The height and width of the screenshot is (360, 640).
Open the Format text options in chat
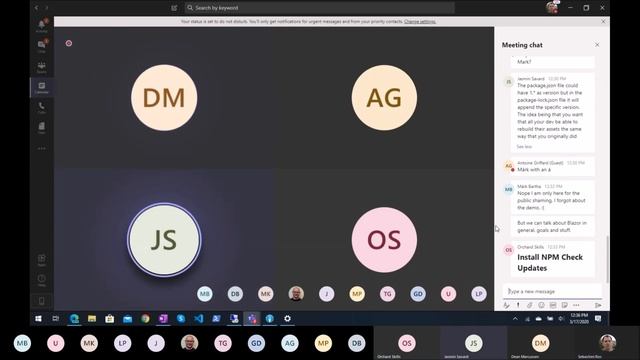tap(507, 305)
